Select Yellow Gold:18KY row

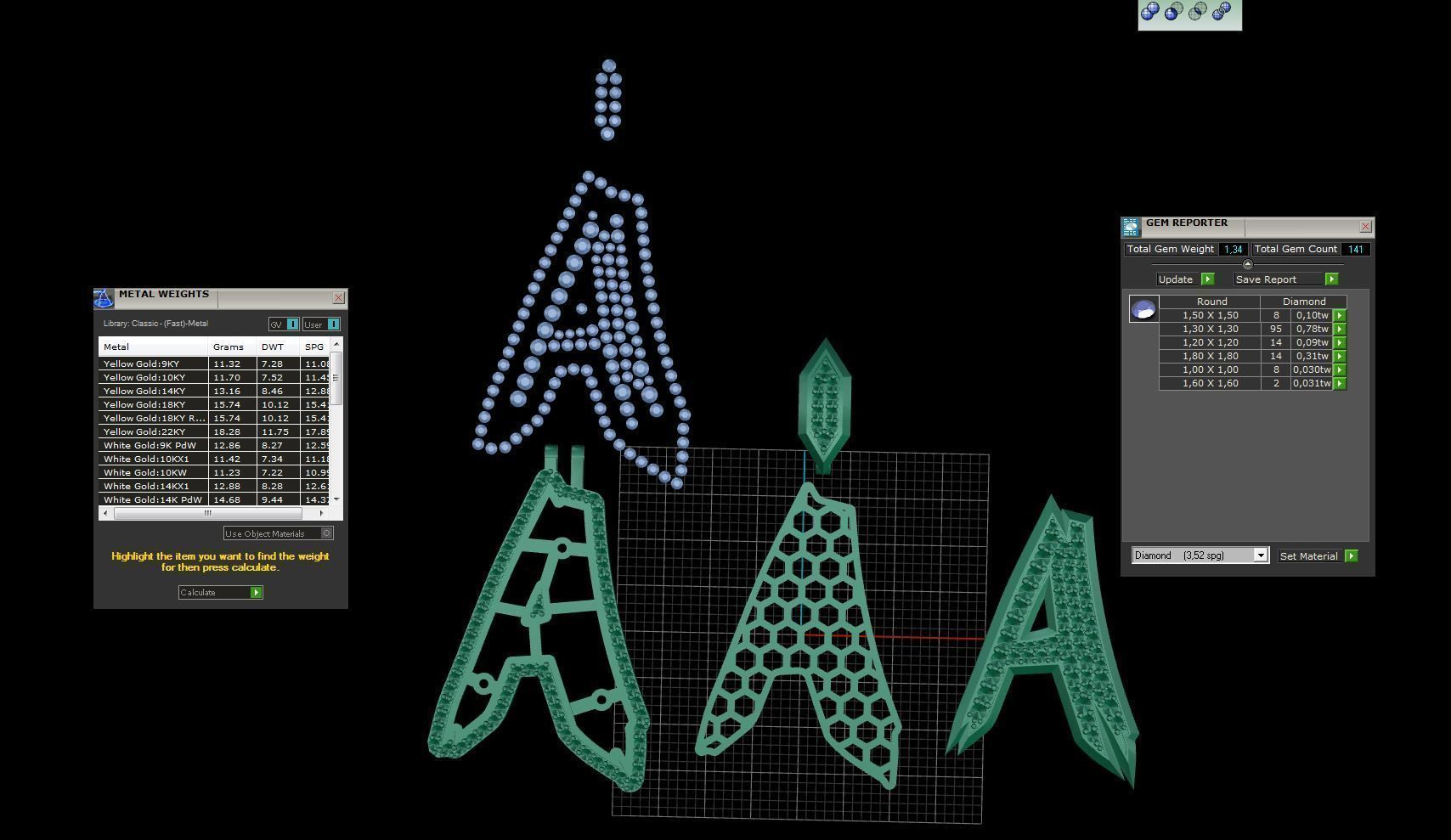point(214,404)
